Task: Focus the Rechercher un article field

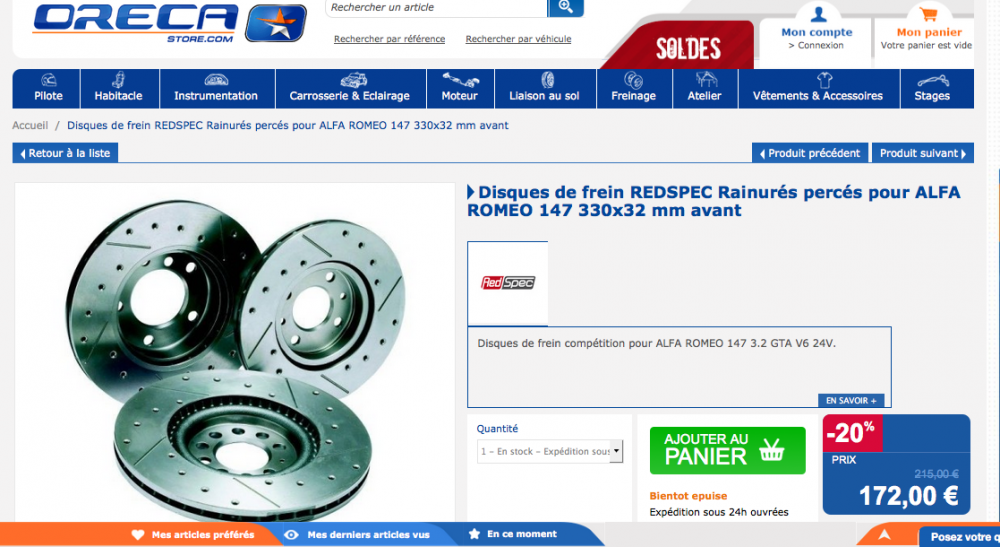Action: 436,8
